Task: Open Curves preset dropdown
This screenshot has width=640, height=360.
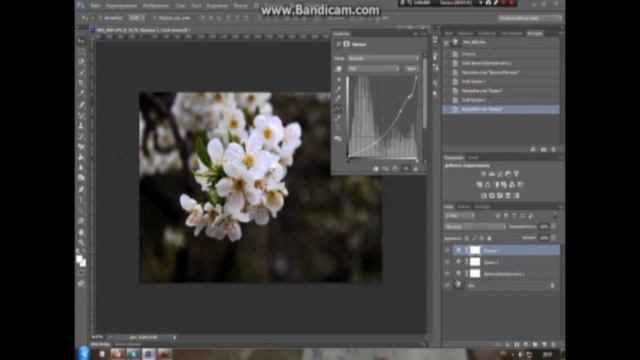Action: (383, 58)
